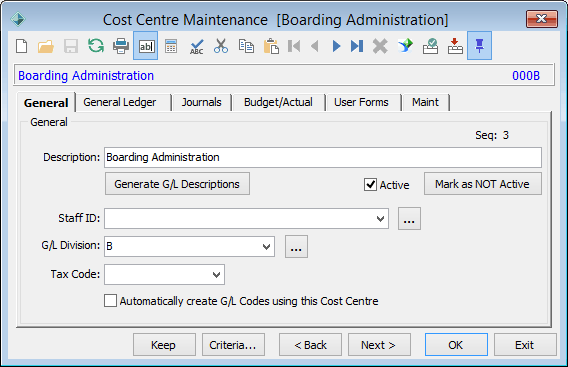
Task: Switch to the General Ledger tab
Action: click(120, 102)
